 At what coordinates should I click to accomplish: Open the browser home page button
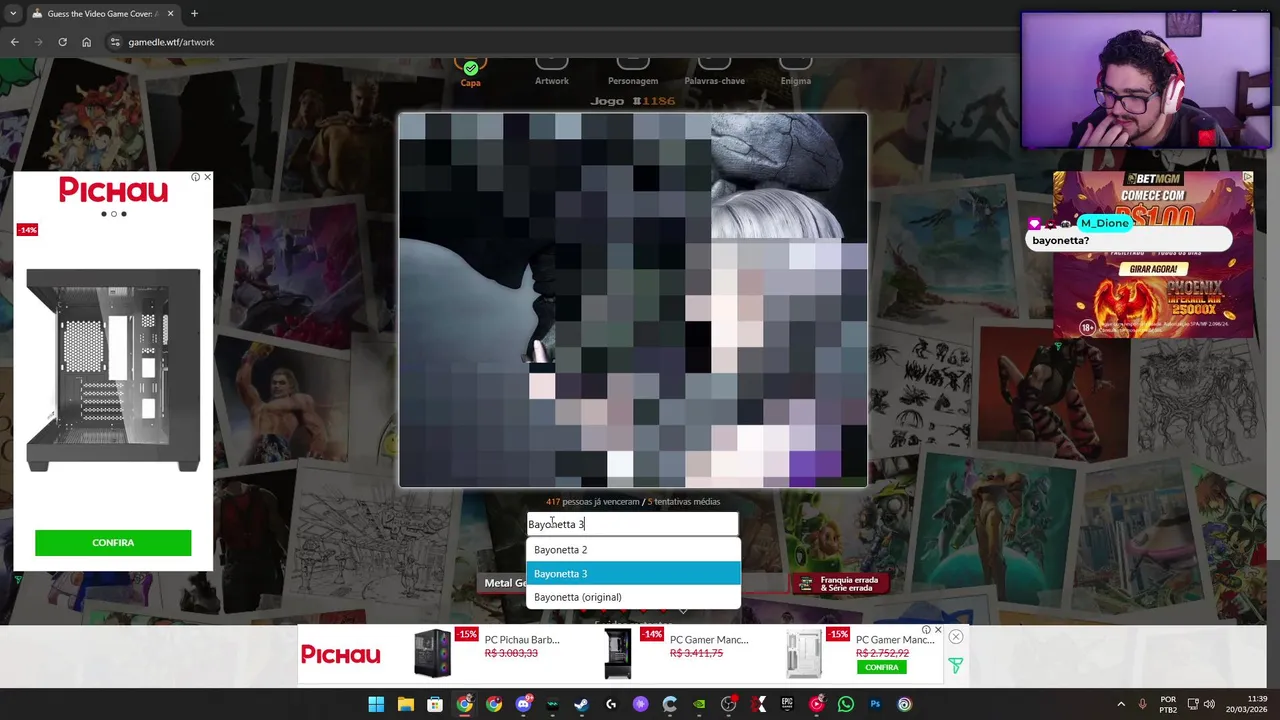(86, 42)
